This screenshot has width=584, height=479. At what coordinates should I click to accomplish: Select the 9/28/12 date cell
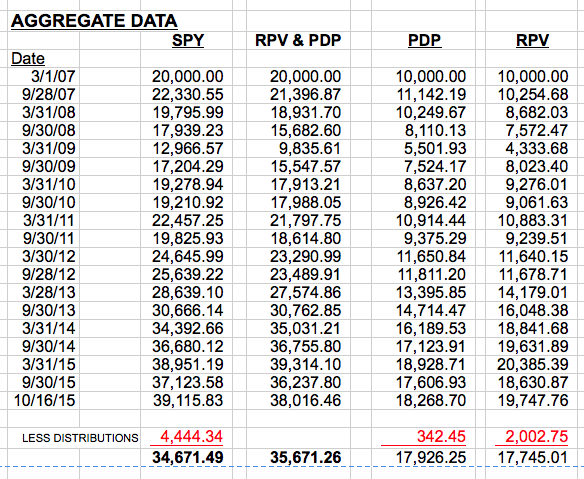(48, 274)
